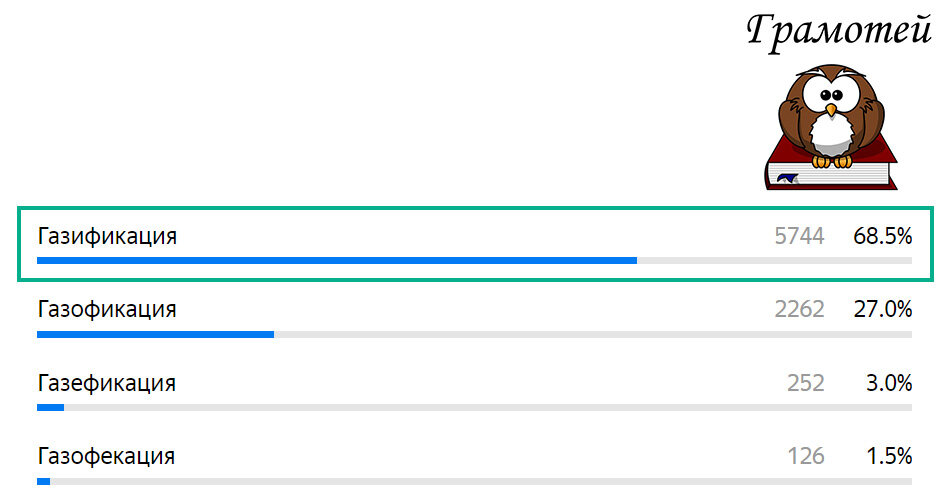This screenshot has height=501, width=950.
Task: Click the Газофекация progress bar
Action: (474, 482)
